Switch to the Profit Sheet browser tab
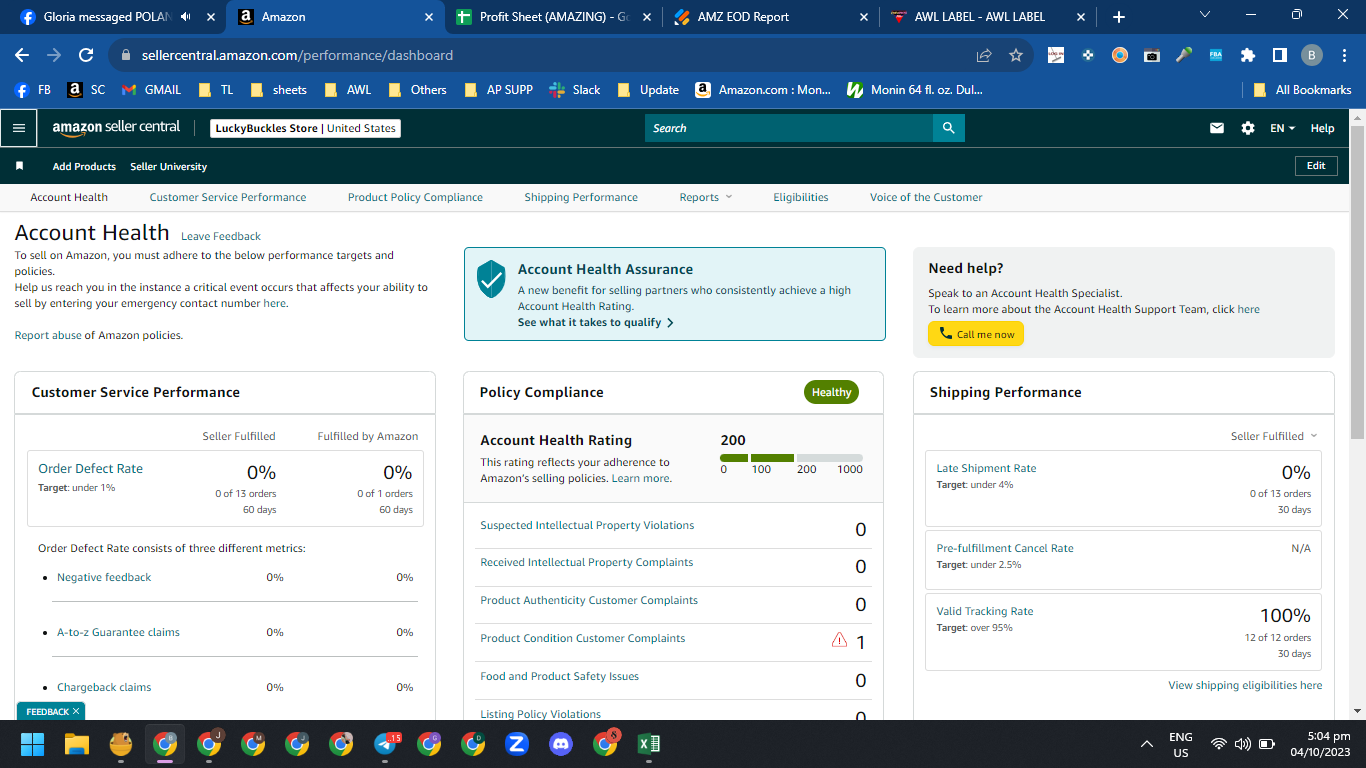1366x768 pixels. click(553, 17)
